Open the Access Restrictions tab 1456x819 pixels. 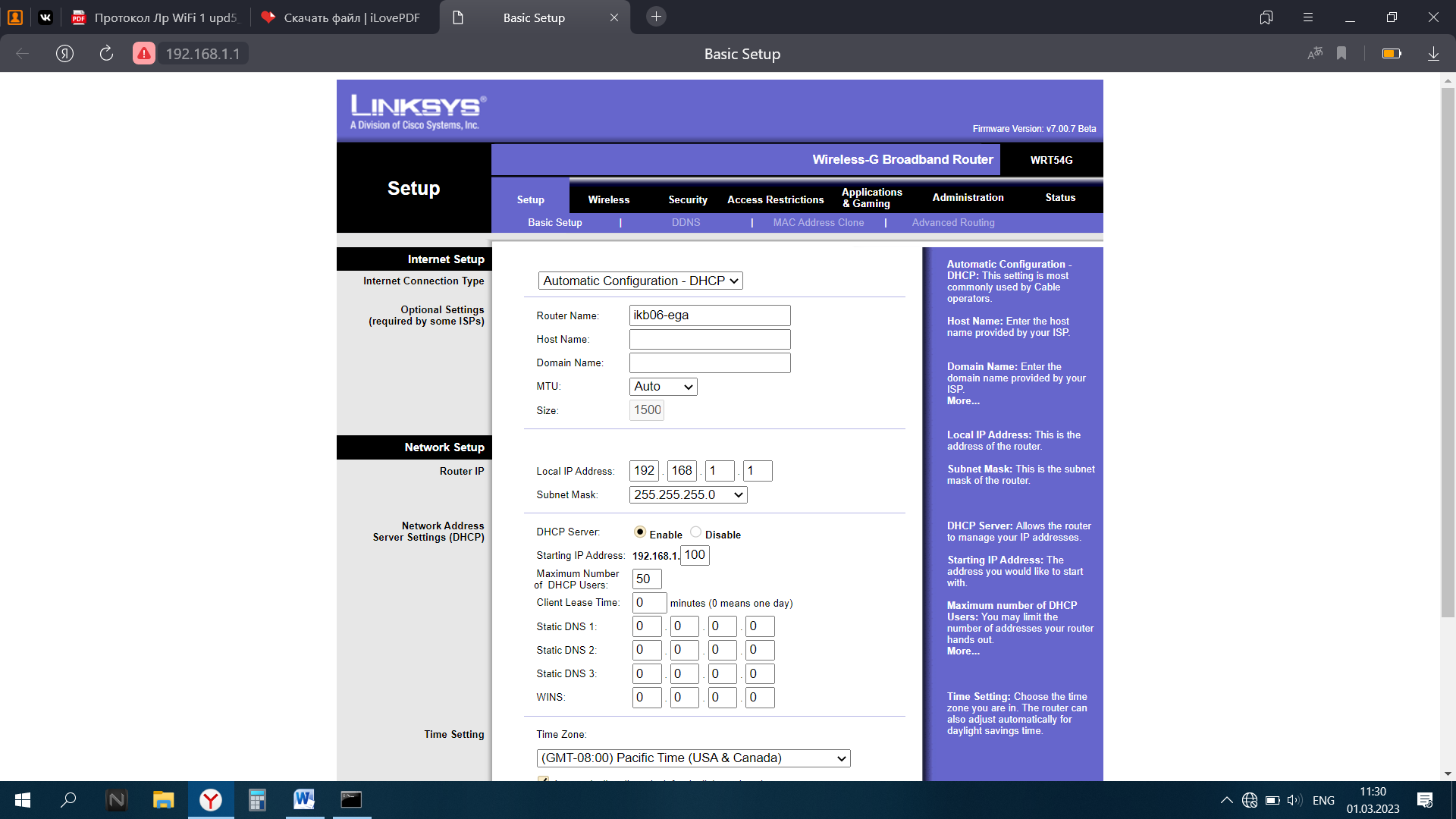pyautogui.click(x=776, y=199)
